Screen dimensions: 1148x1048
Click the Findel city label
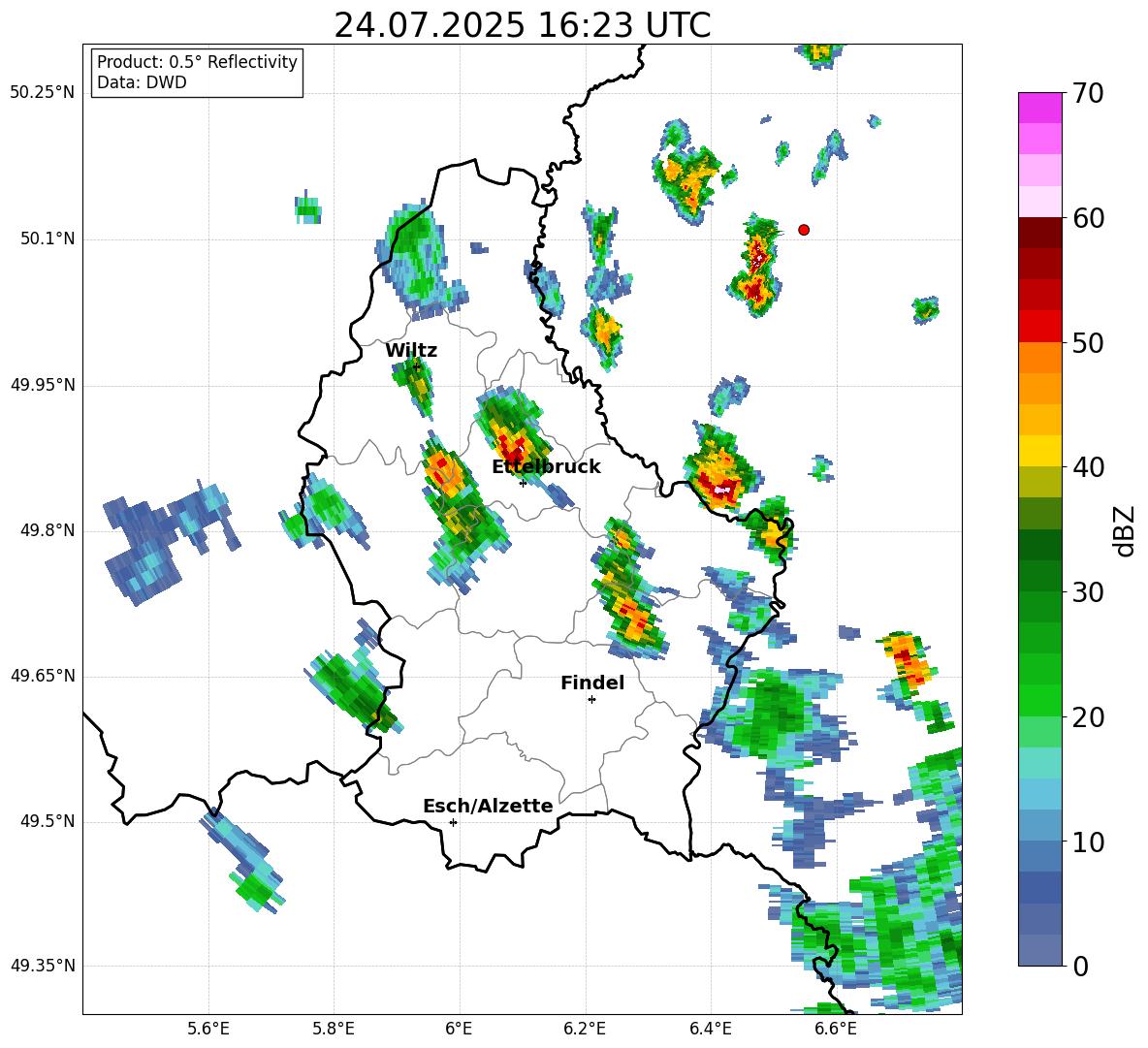pyautogui.click(x=592, y=683)
